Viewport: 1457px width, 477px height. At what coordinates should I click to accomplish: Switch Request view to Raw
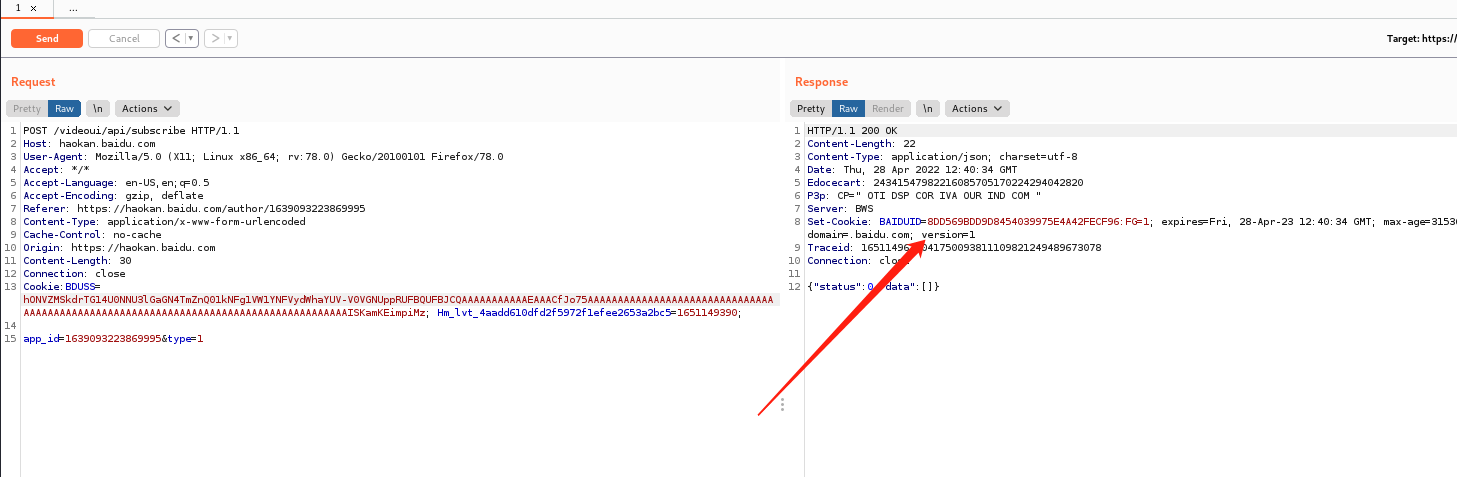pyautogui.click(x=64, y=108)
